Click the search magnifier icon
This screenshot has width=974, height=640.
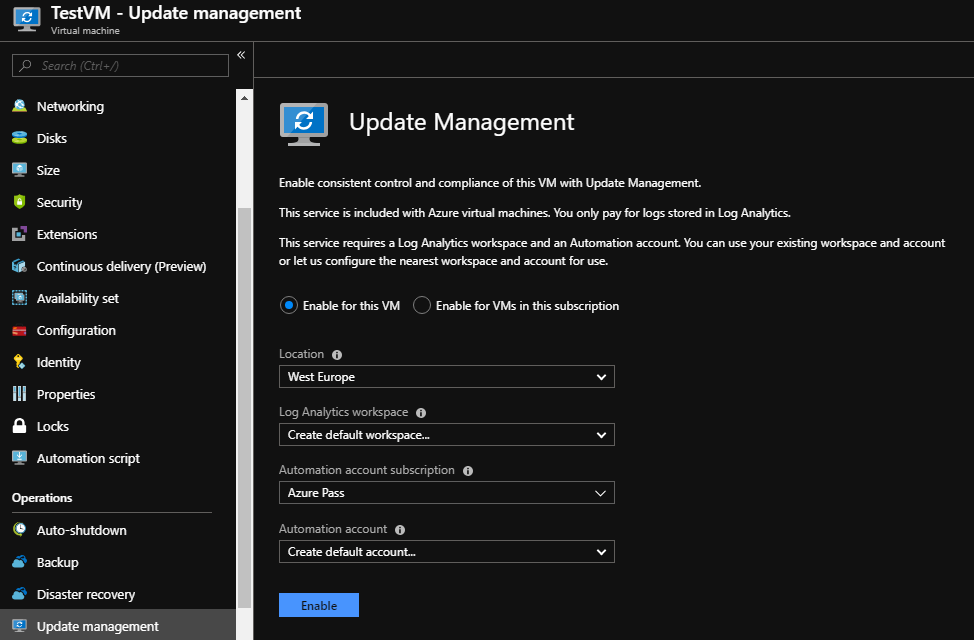(x=25, y=65)
